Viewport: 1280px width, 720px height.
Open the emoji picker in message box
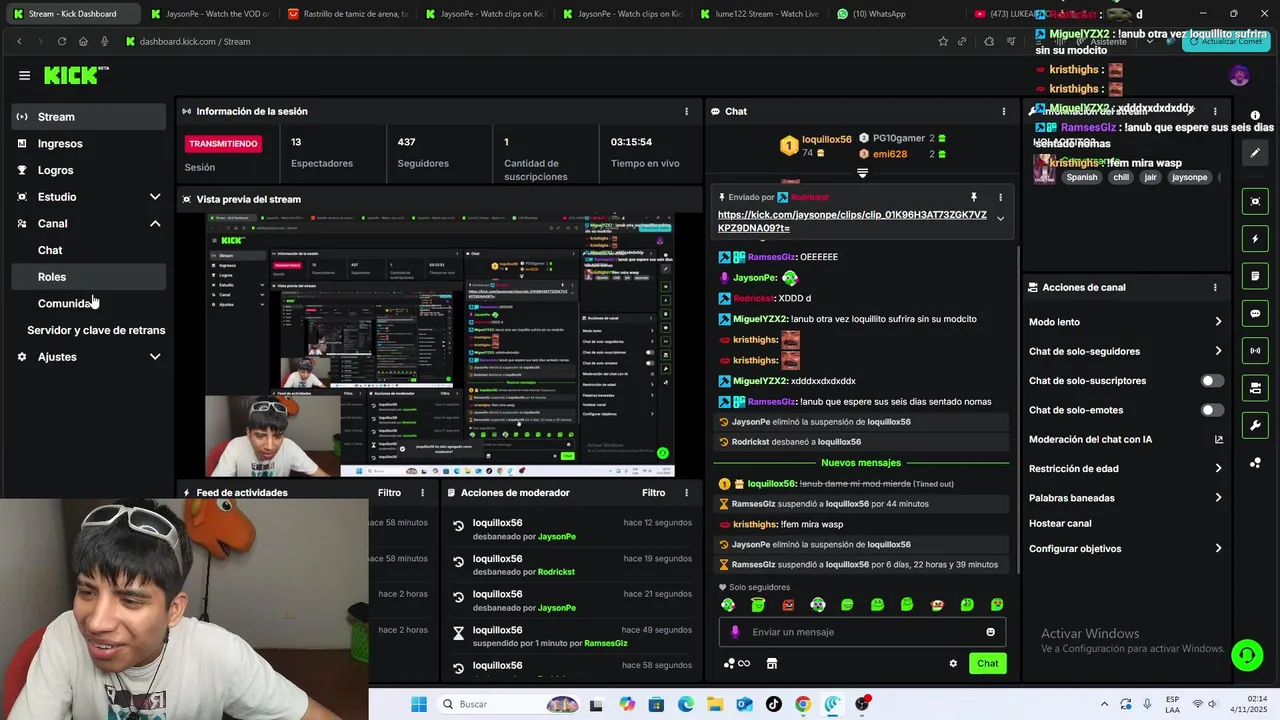coord(991,632)
